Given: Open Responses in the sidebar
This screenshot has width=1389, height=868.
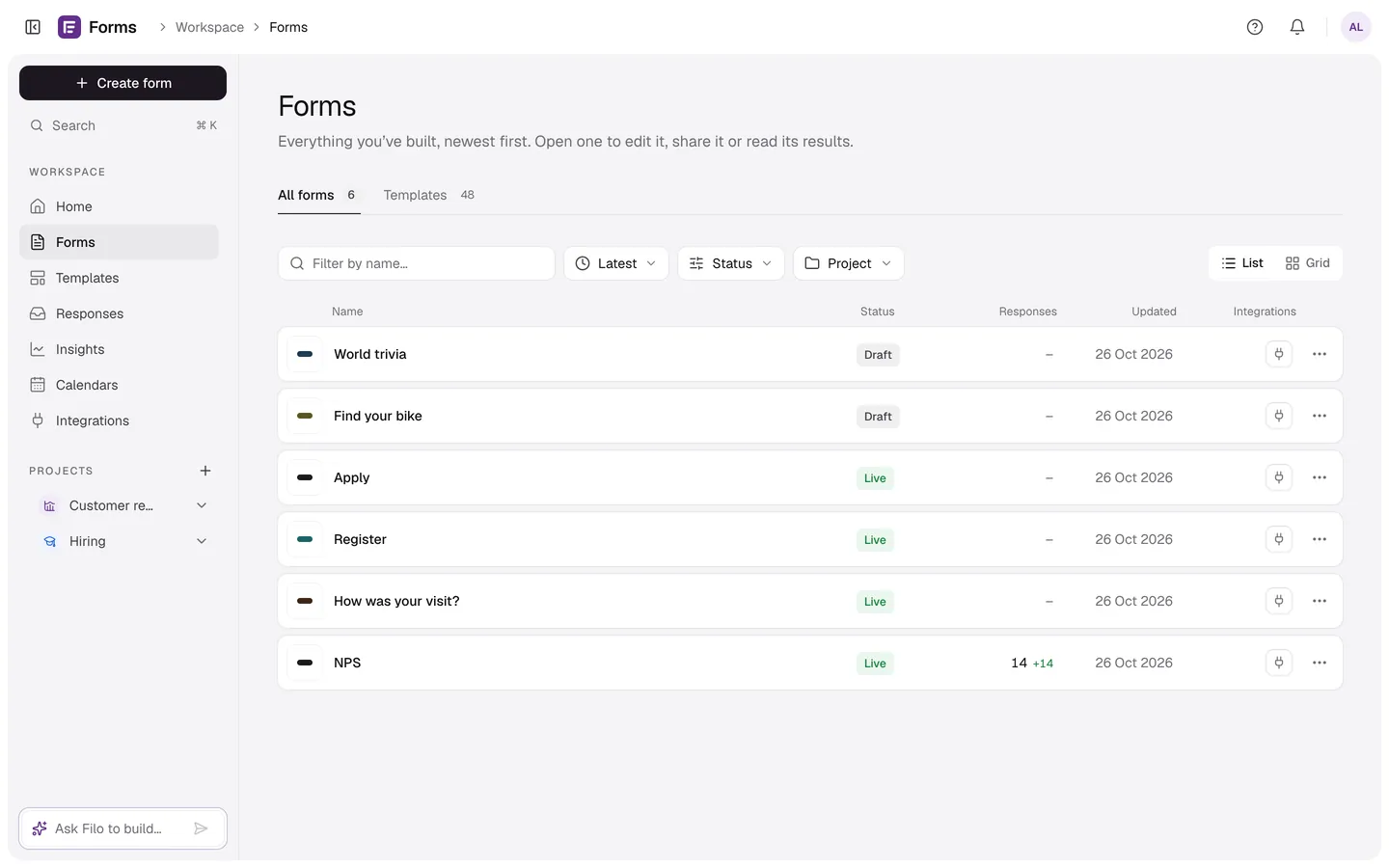Looking at the screenshot, I should click(119, 313).
